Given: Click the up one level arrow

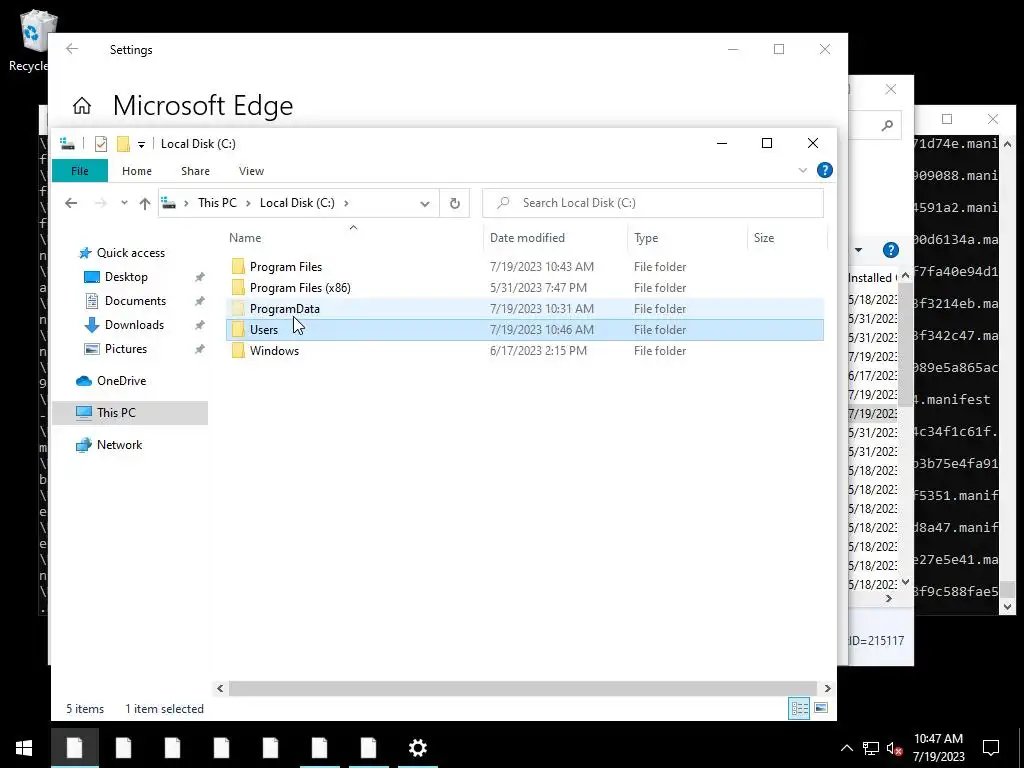Looking at the screenshot, I should [145, 203].
